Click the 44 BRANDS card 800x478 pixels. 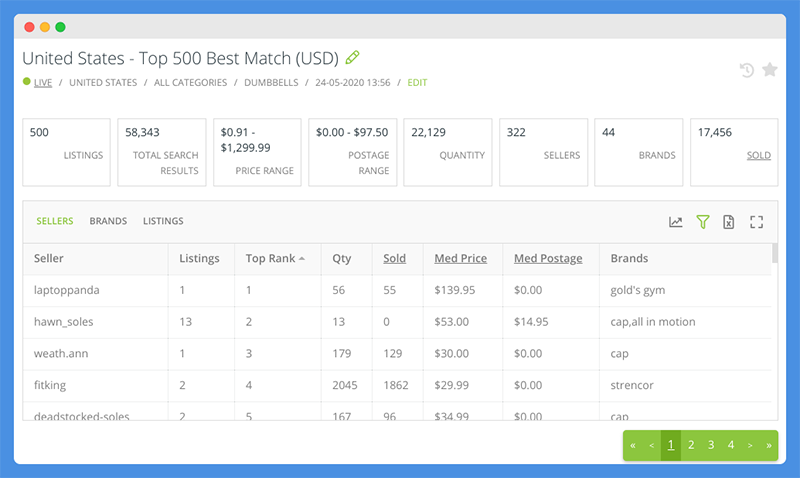coord(639,152)
